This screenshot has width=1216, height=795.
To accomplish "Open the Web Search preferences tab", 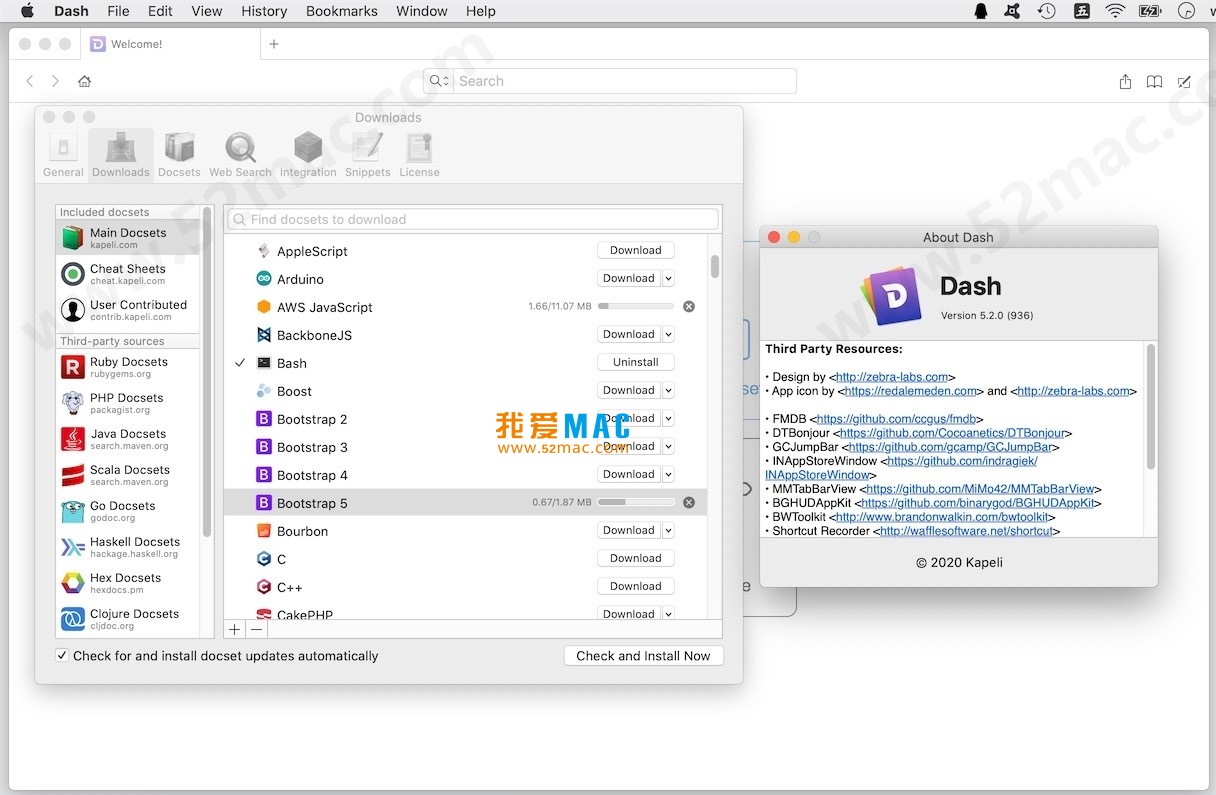I will click(240, 155).
